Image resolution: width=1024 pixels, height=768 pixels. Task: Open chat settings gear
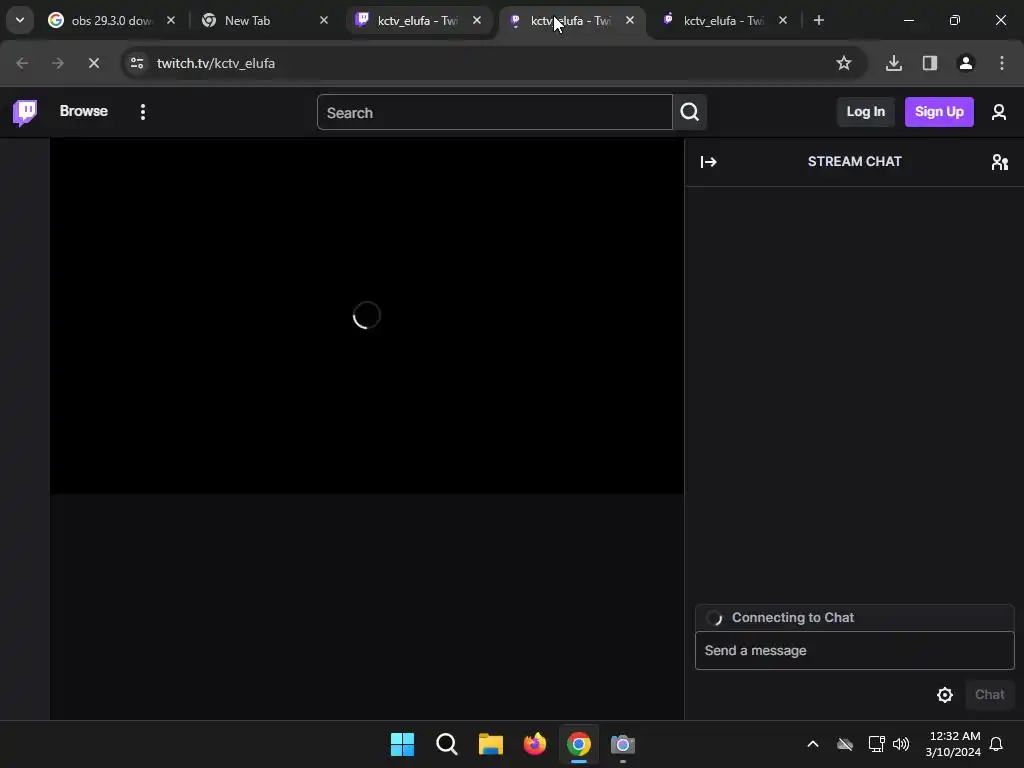944,695
